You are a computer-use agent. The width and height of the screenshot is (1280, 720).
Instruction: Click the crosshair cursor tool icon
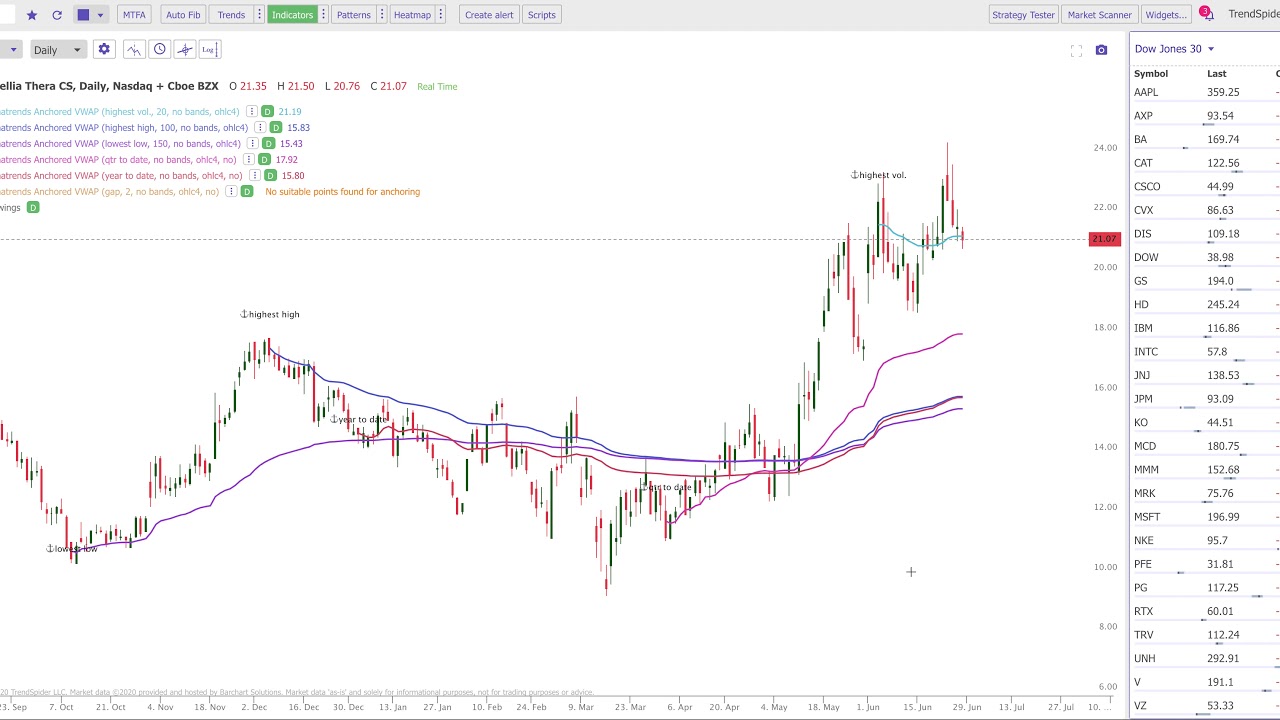[x=184, y=50]
